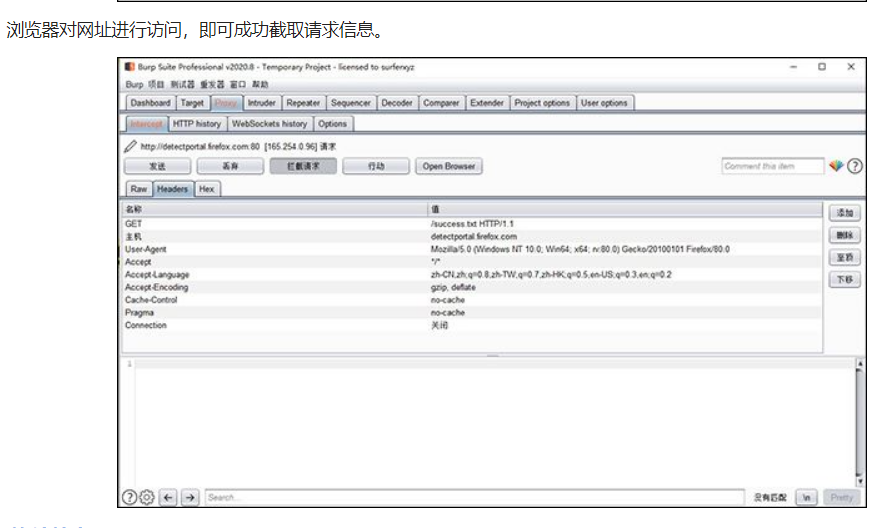
Task: Switch to the Raw view tab
Action: 139,189
